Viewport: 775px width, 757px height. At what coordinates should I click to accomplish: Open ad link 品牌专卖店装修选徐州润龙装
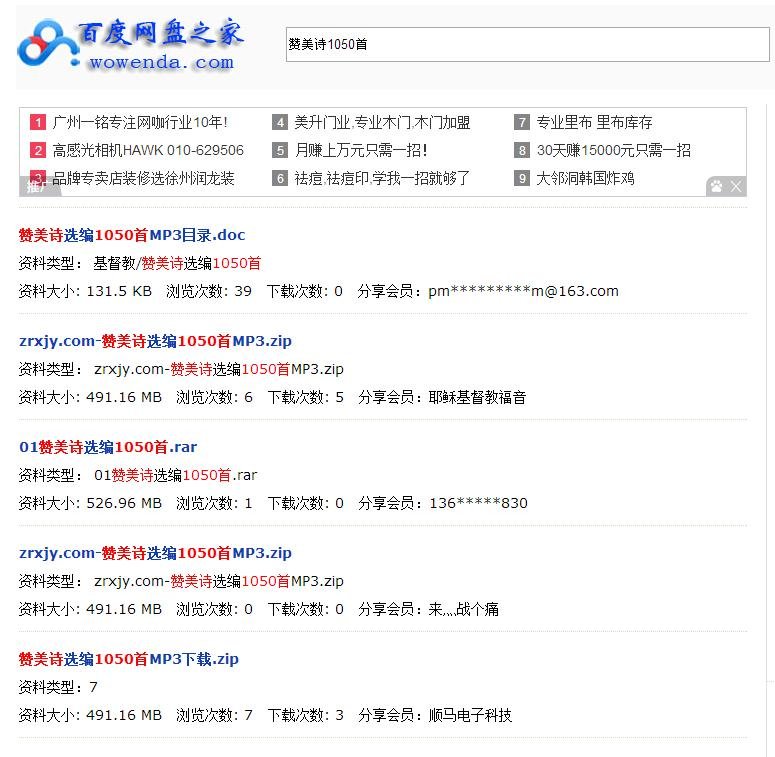pyautogui.click(x=143, y=178)
